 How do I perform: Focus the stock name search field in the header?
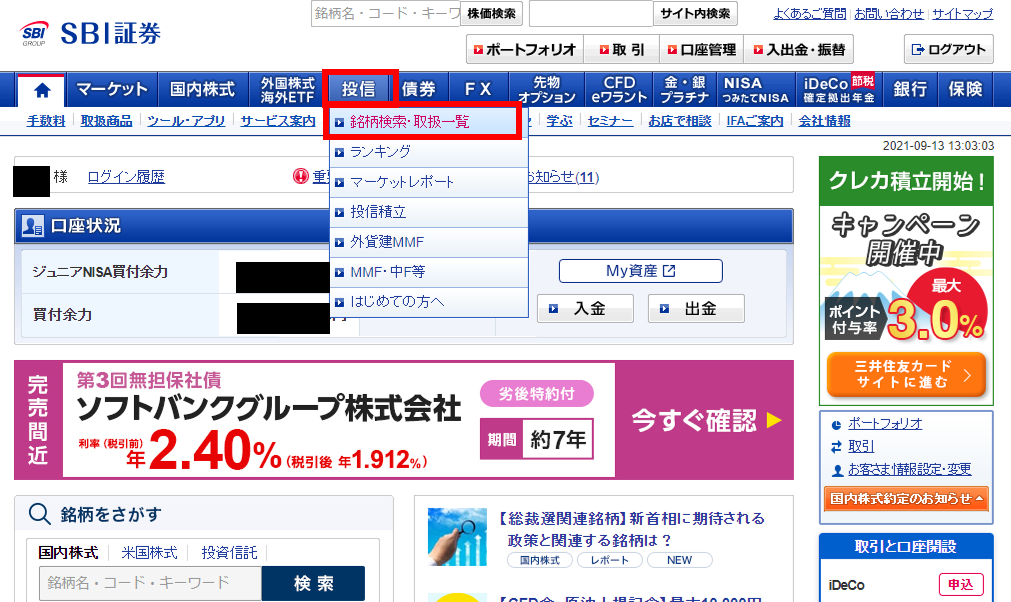tap(386, 14)
